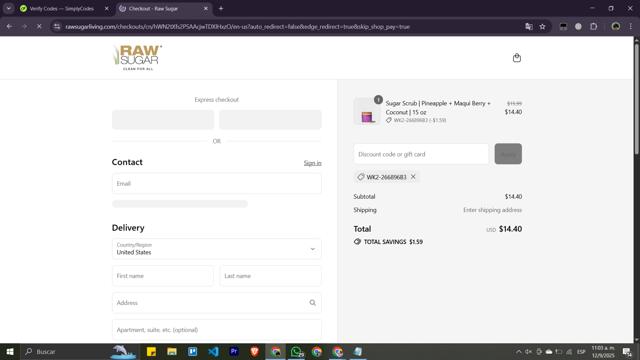Open Brave browser from the taskbar

(255, 351)
